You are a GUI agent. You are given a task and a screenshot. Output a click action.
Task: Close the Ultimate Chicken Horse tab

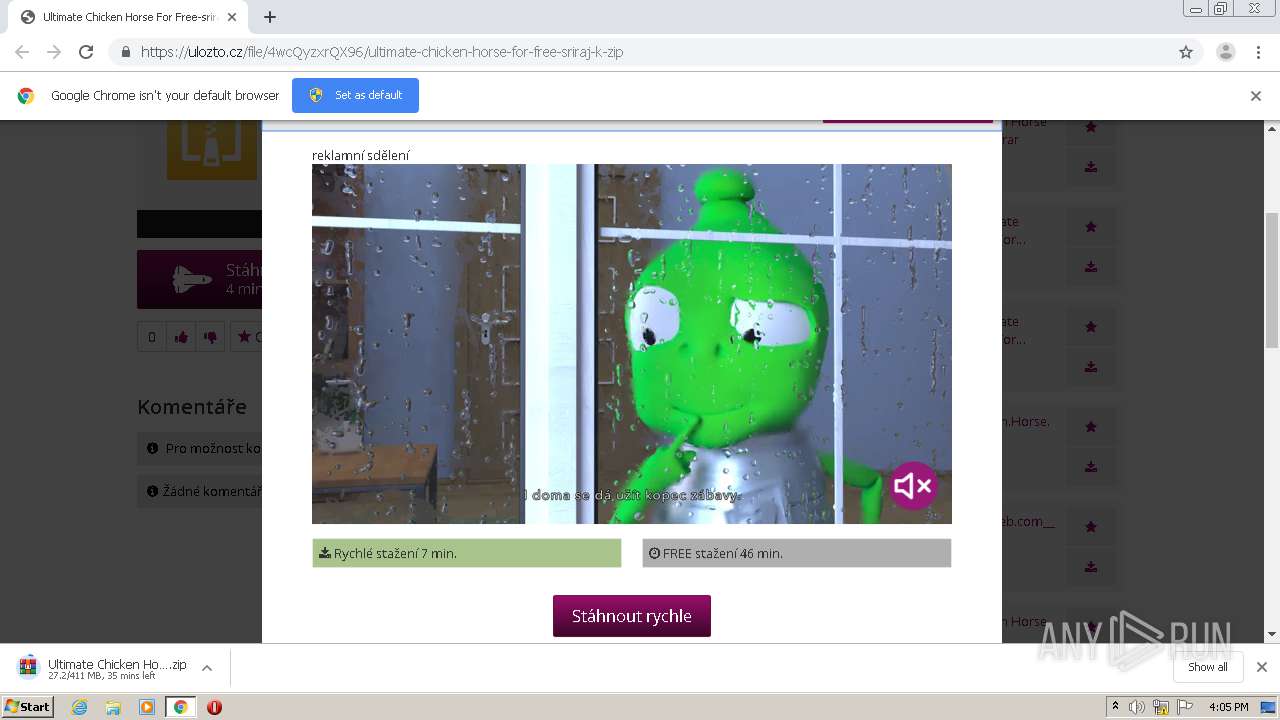pyautogui.click(x=233, y=17)
